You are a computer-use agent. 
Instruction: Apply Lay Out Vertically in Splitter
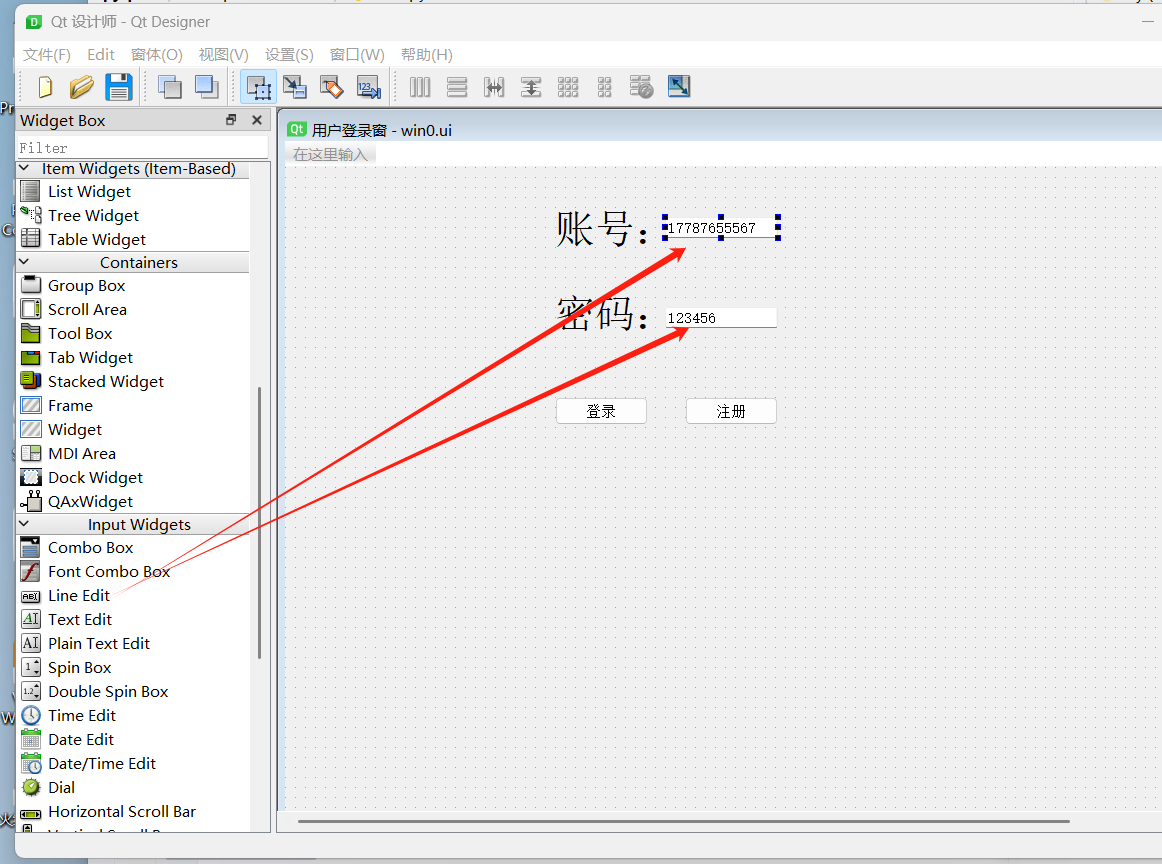click(531, 87)
